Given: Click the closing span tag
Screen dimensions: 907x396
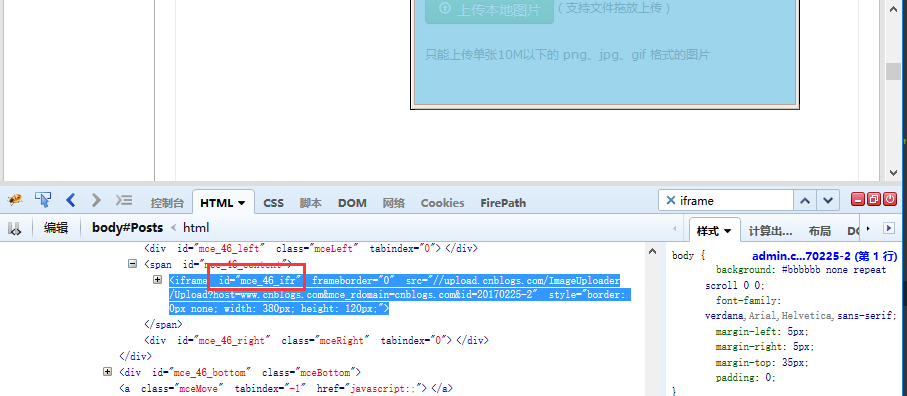Looking at the screenshot, I should 163,324.
